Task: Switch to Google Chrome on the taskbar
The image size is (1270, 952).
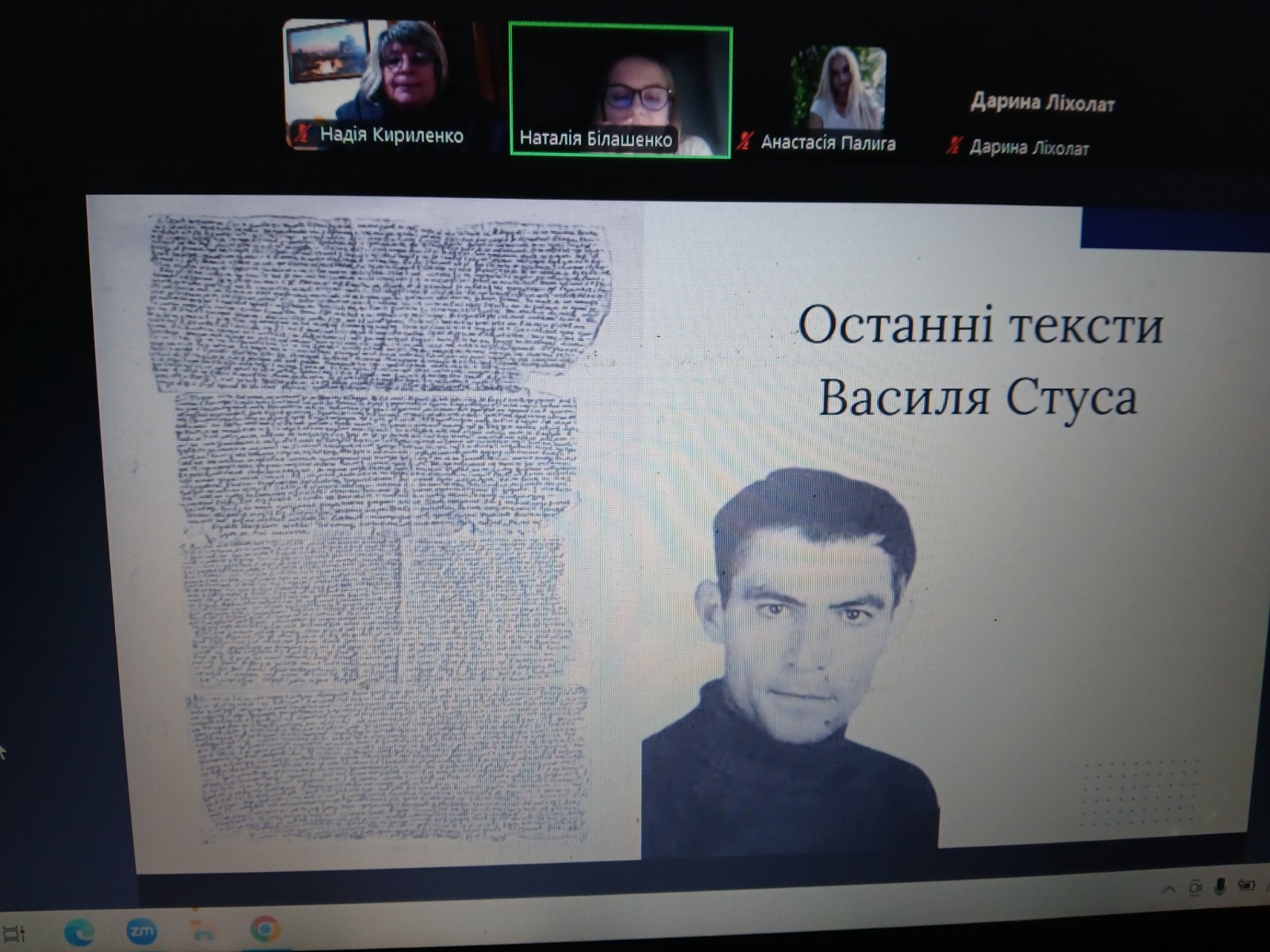Action: (265, 928)
